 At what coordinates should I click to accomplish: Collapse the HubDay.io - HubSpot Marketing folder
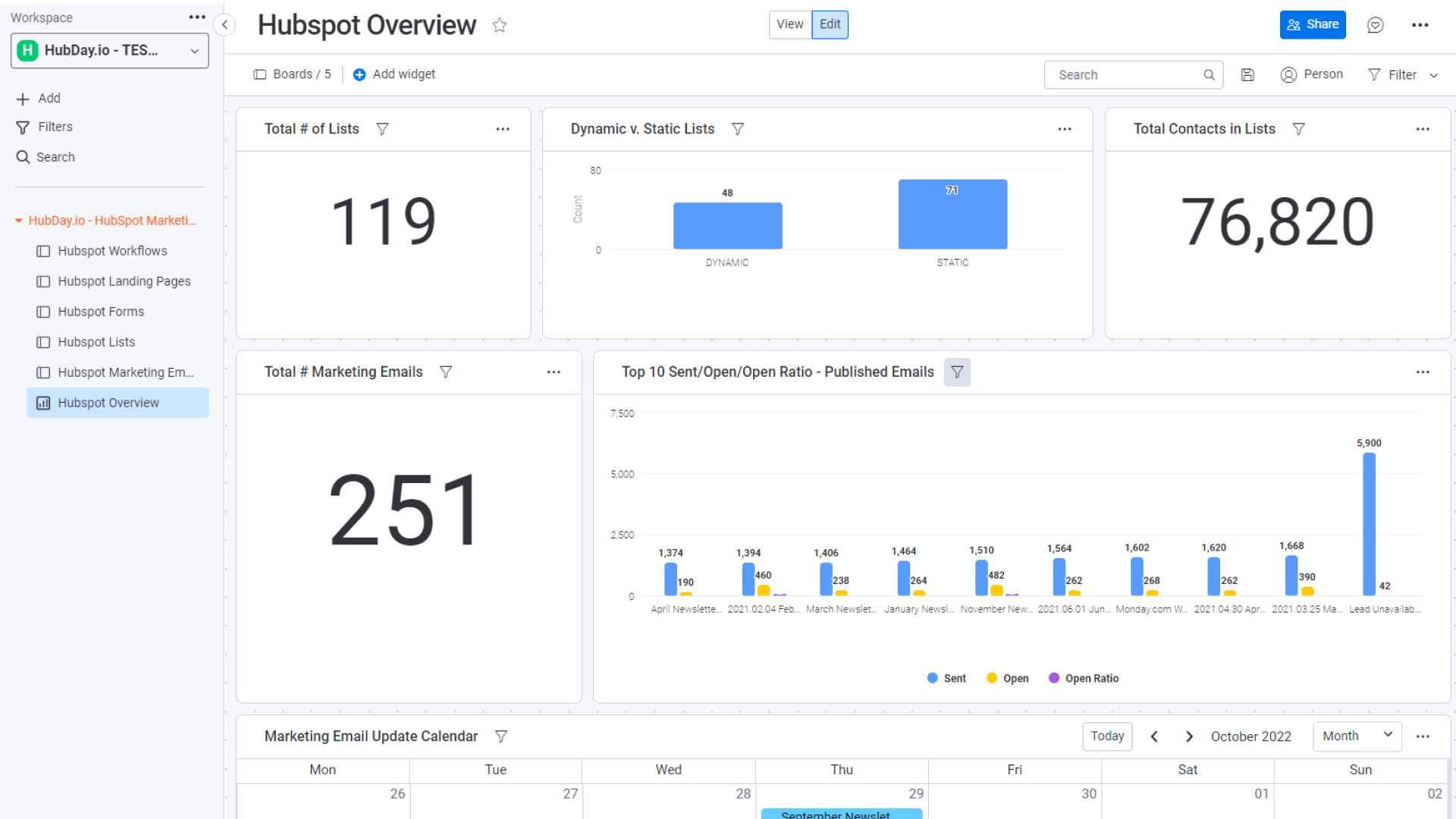pyautogui.click(x=19, y=221)
